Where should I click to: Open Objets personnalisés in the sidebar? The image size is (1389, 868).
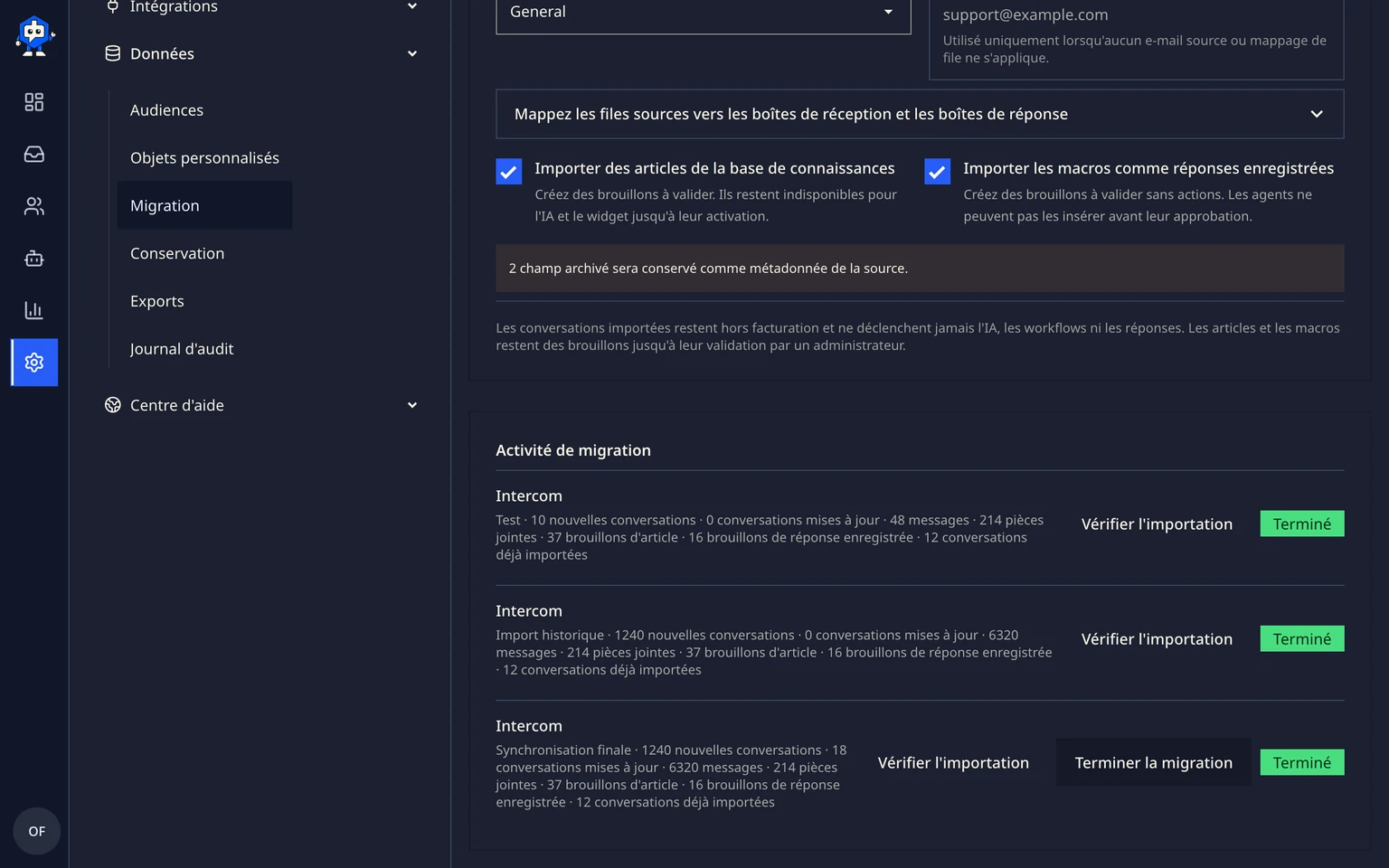tap(204, 158)
